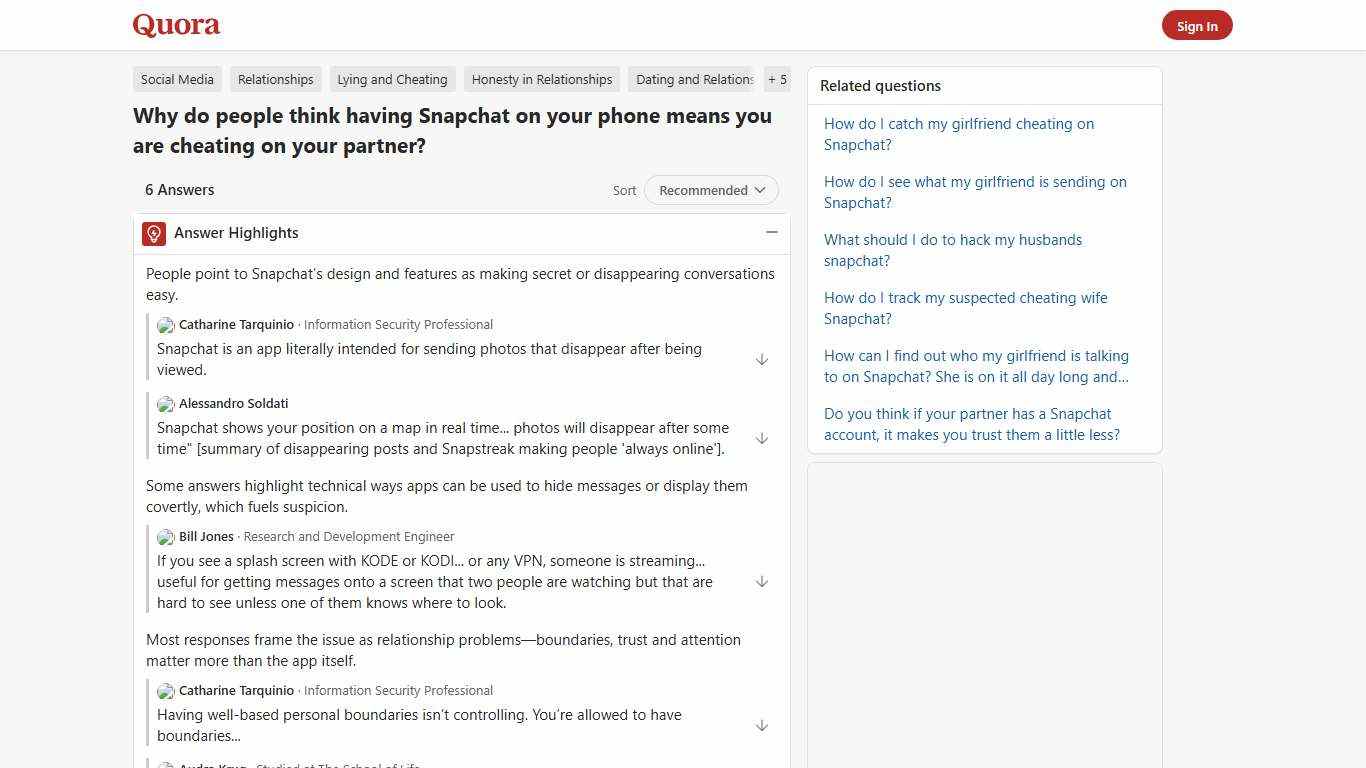
Task: Select the Dating and Relationships topic
Action: [694, 79]
